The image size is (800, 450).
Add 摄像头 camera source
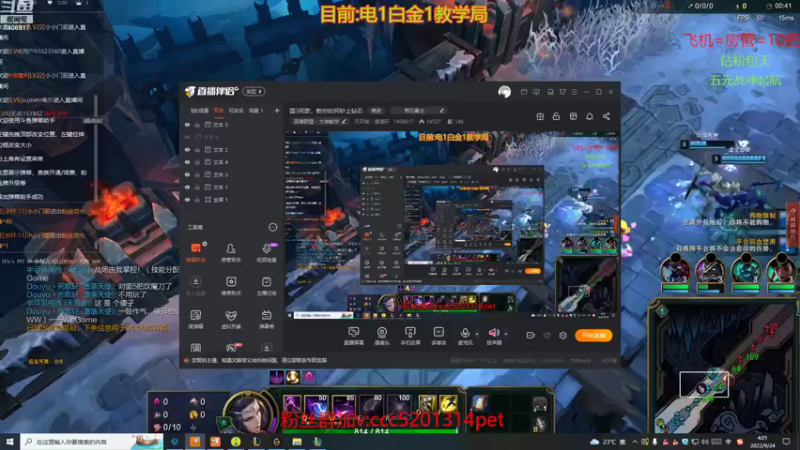382,336
